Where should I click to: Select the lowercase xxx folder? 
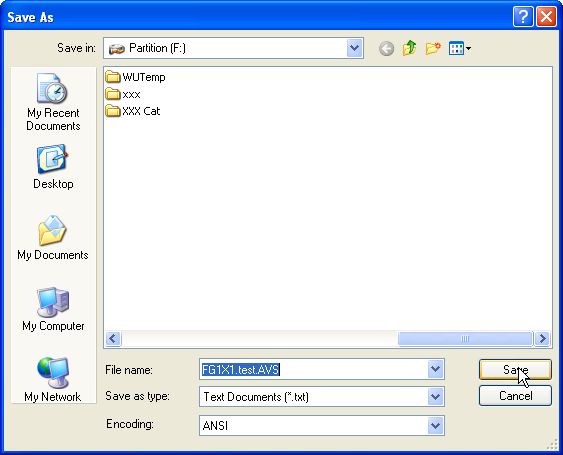click(123, 94)
